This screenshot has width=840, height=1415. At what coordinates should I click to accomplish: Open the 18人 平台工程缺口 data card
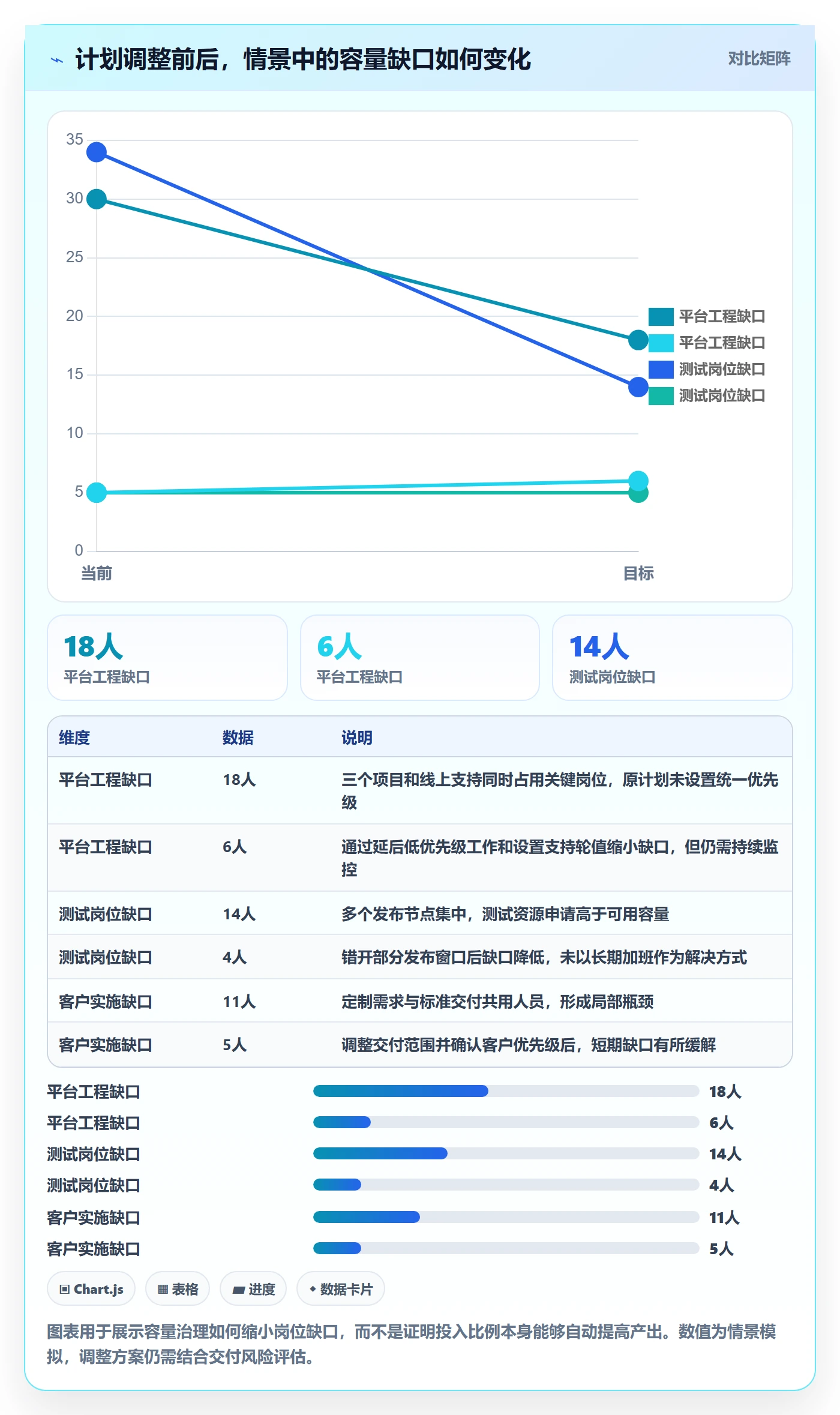167,658
